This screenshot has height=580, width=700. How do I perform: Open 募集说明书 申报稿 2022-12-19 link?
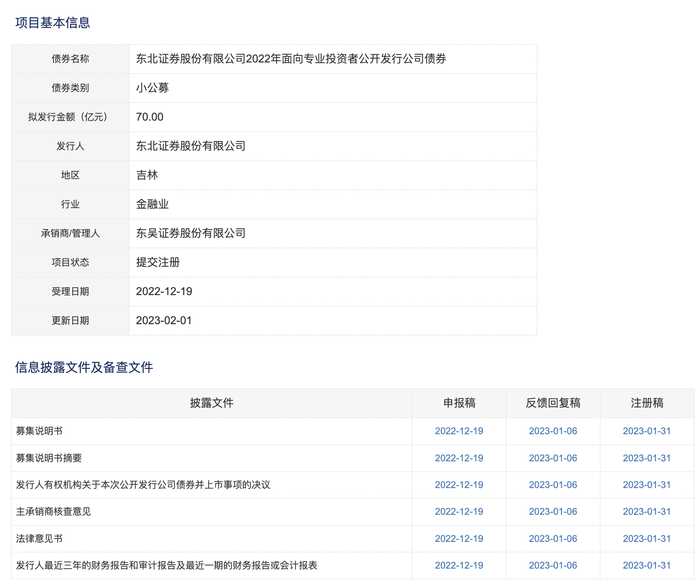pos(459,431)
